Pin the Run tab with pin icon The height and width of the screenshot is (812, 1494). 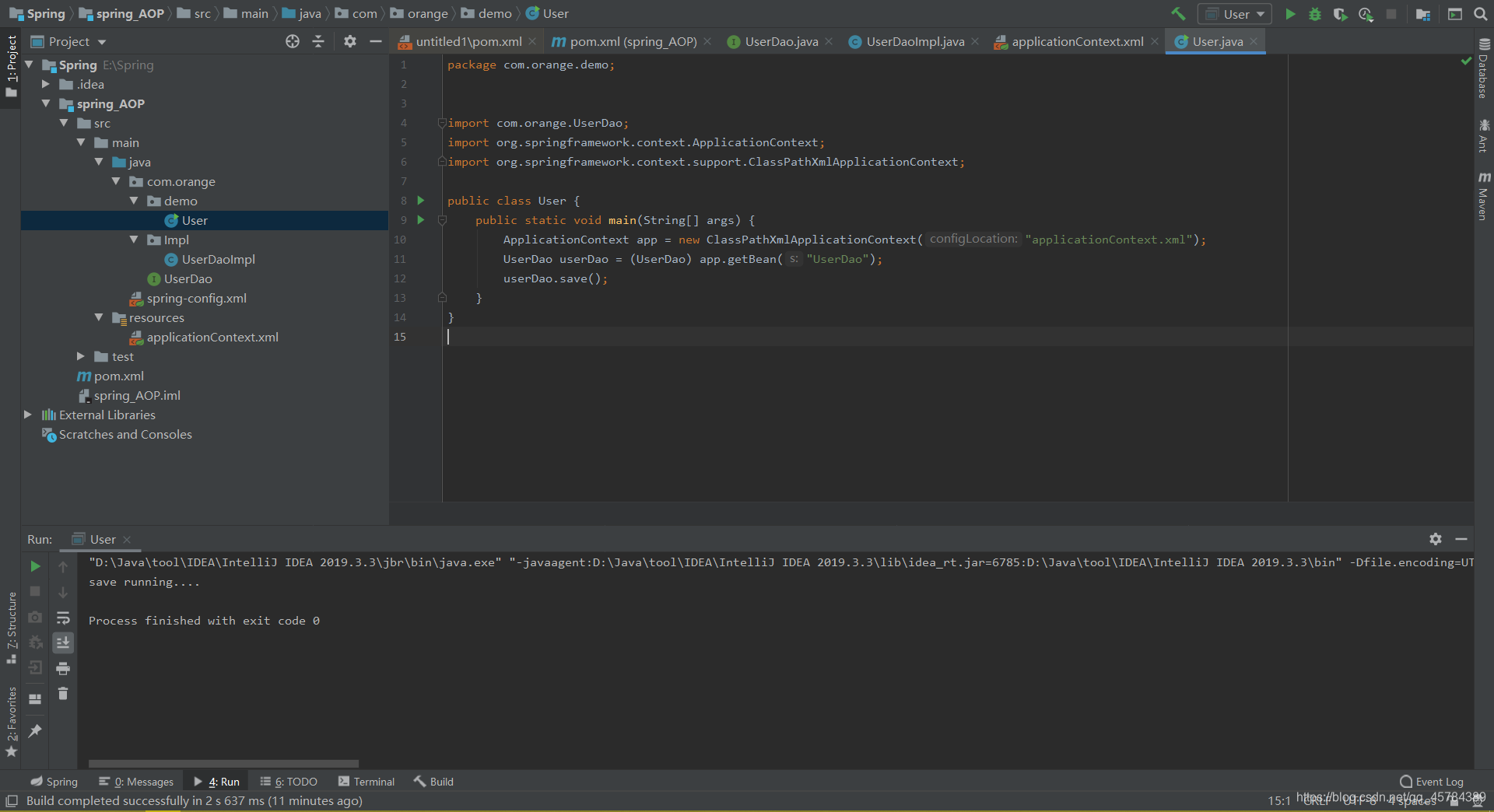pos(35,730)
